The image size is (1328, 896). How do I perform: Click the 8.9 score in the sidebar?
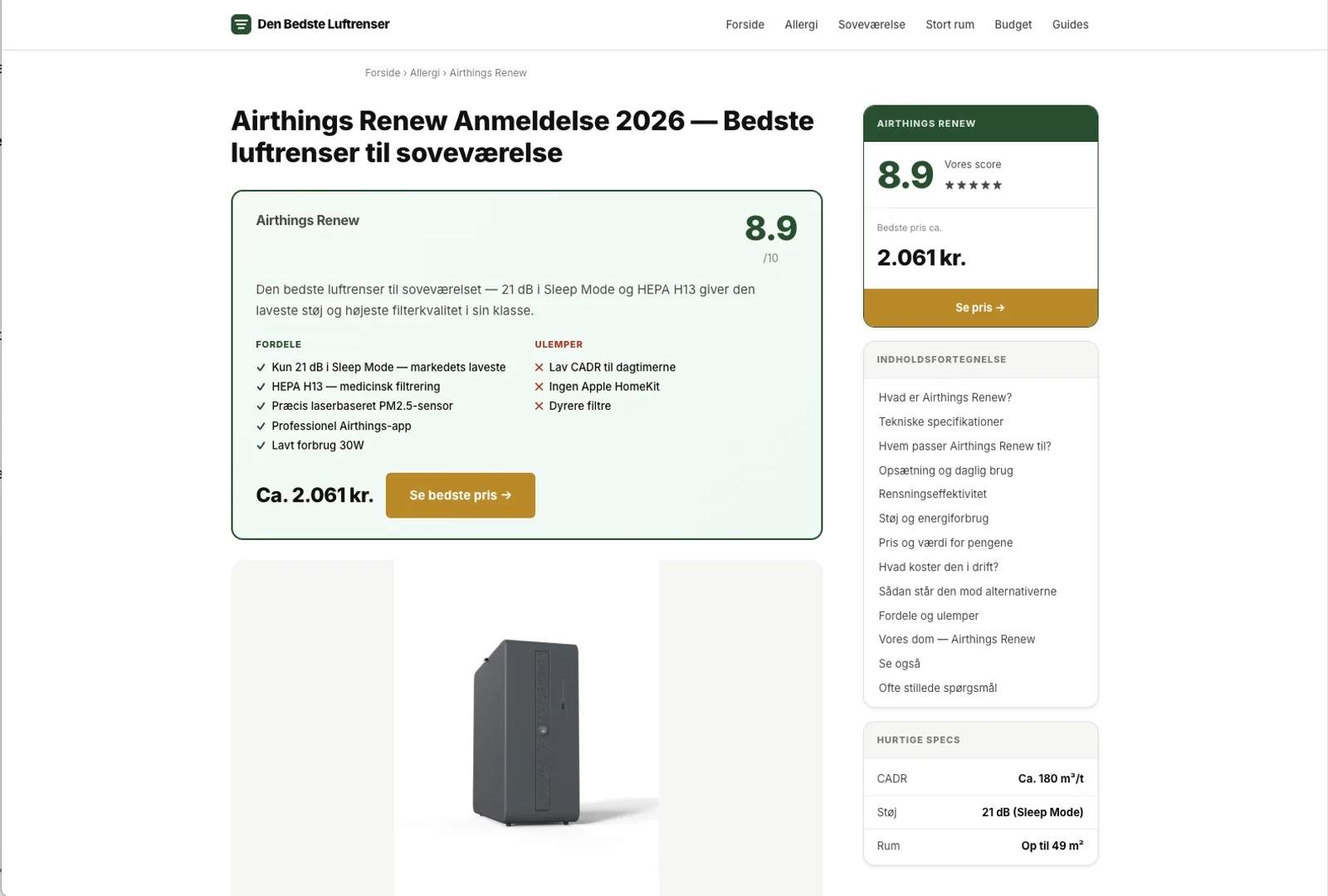(905, 175)
